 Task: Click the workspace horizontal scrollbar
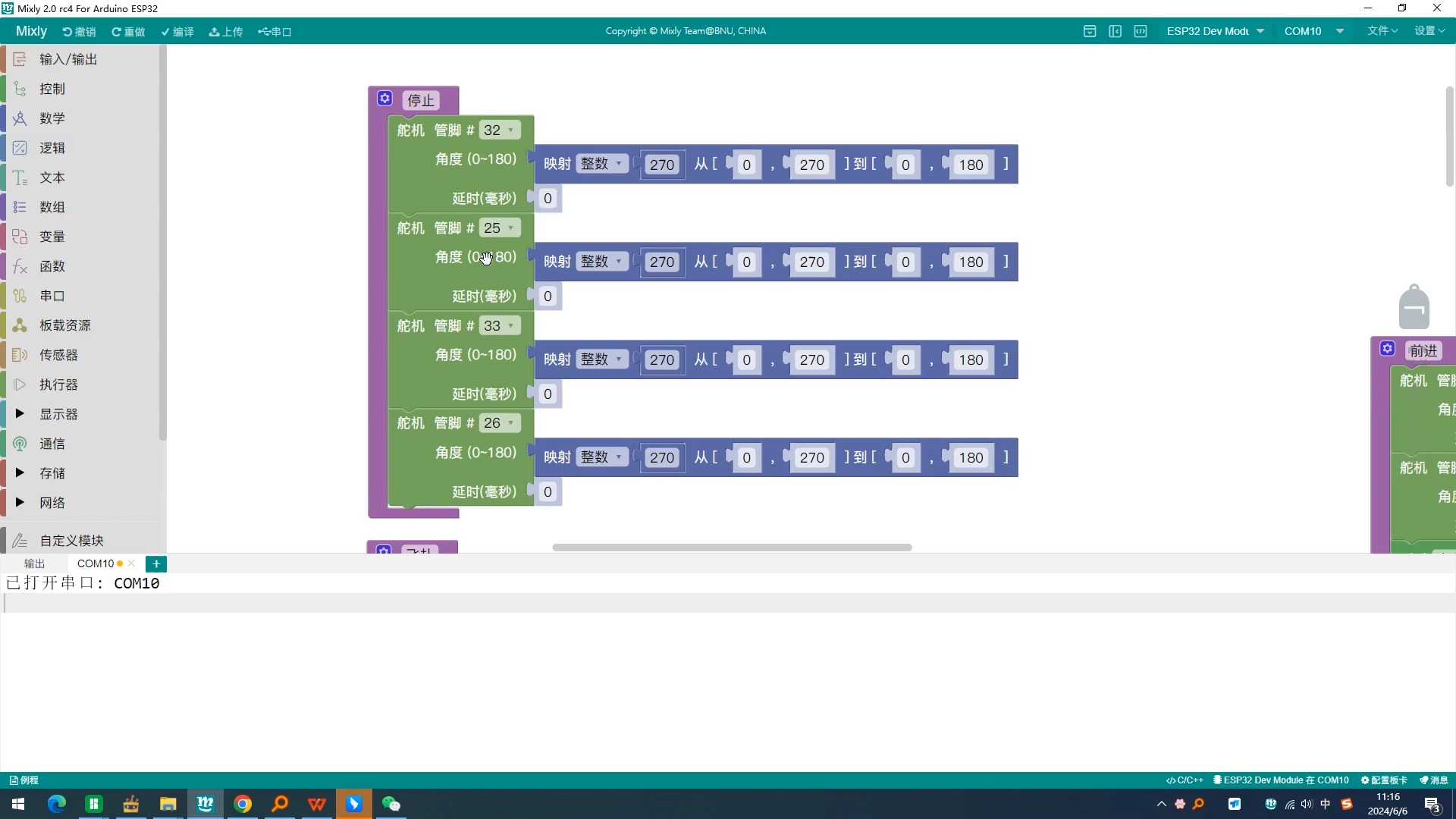point(732,548)
